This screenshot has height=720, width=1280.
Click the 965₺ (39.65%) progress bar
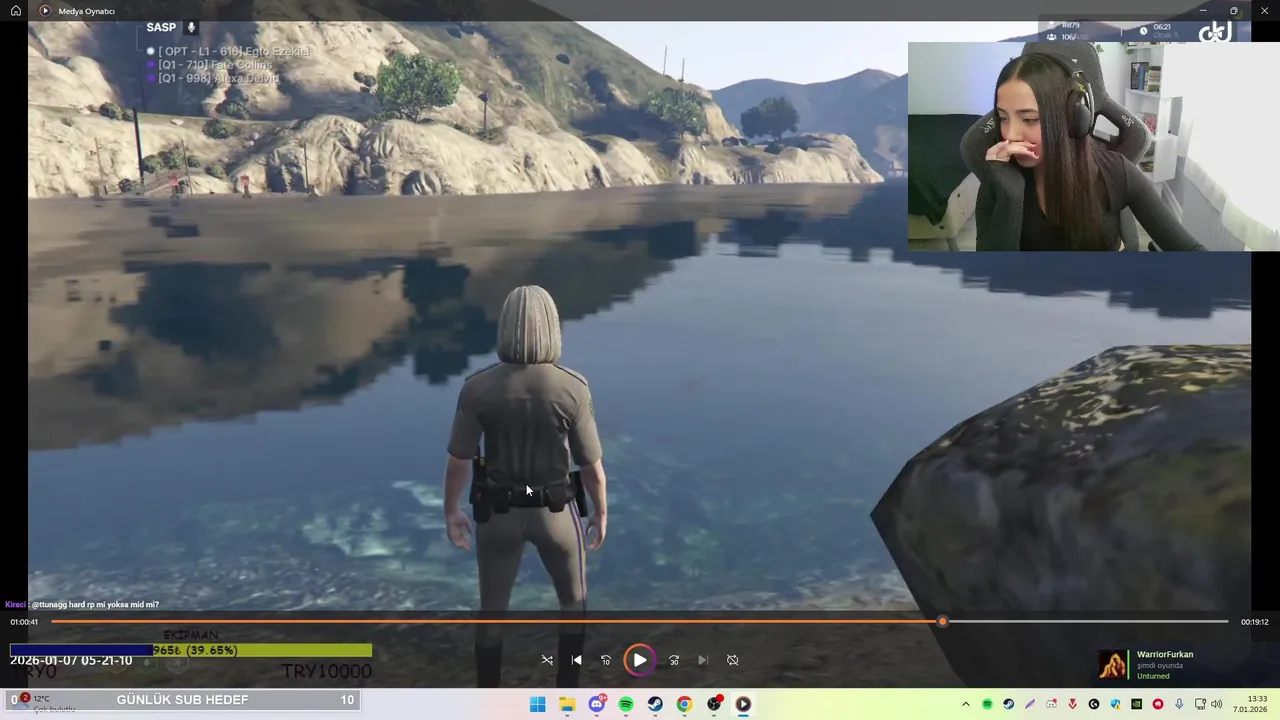coord(191,650)
